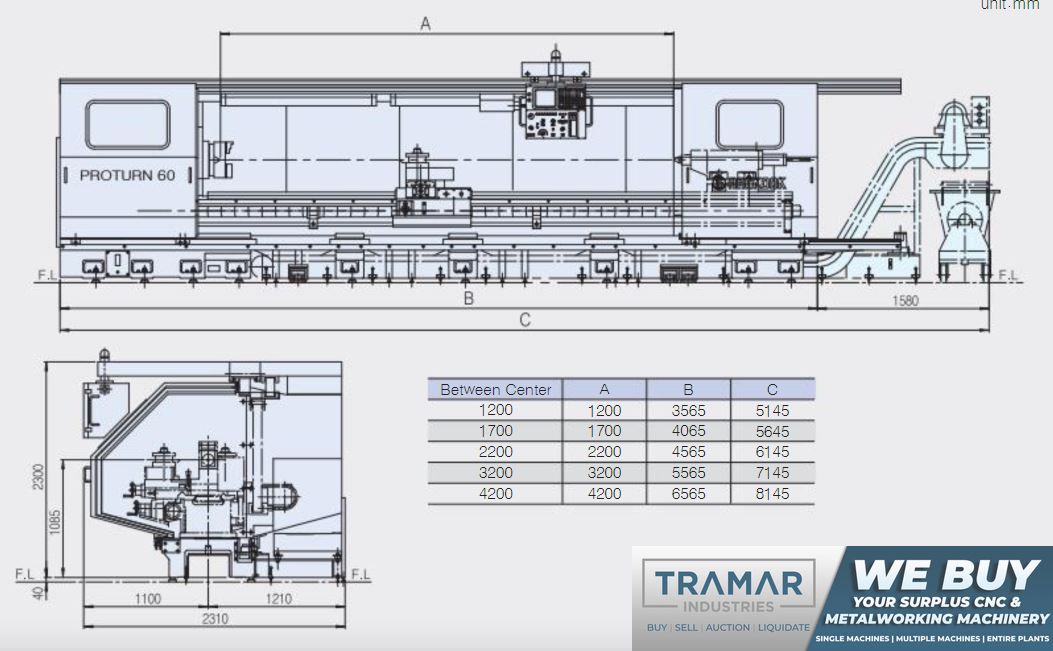The width and height of the screenshot is (1053, 651).
Task: Click the "WE BUY" banner headline
Action: (x=946, y=574)
